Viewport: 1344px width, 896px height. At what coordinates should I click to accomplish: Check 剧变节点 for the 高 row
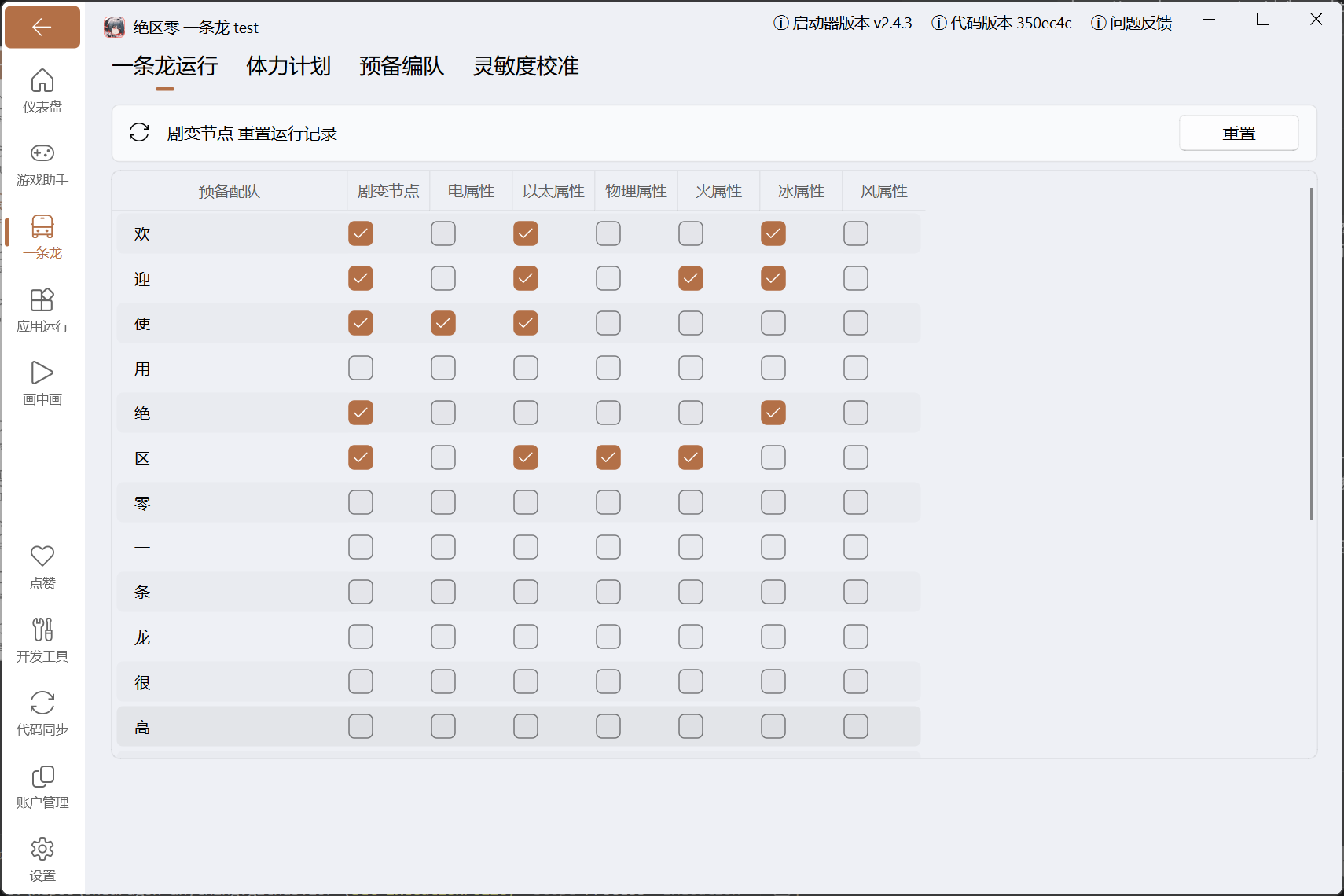pyautogui.click(x=361, y=726)
